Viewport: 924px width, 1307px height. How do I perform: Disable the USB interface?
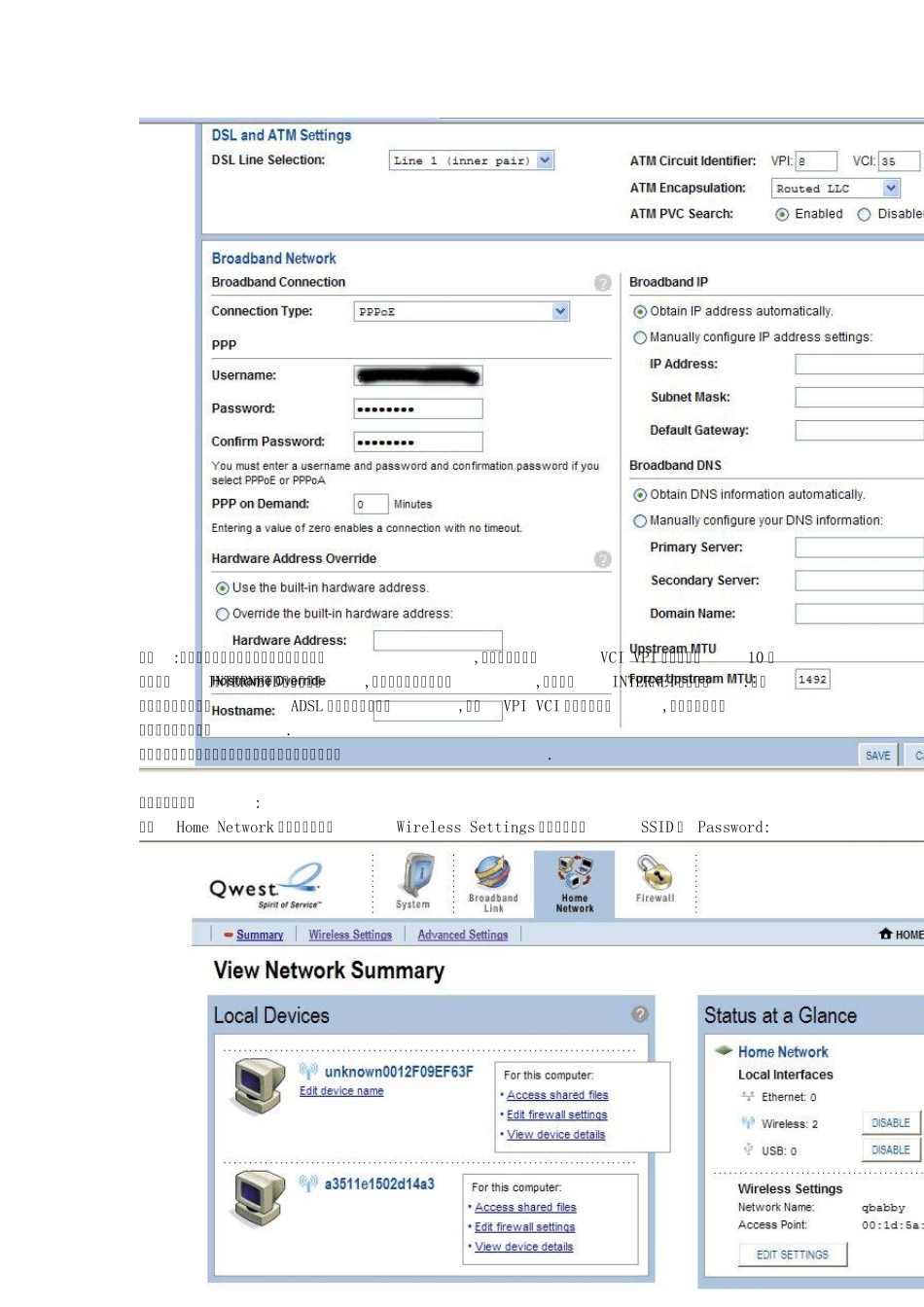tap(891, 1149)
